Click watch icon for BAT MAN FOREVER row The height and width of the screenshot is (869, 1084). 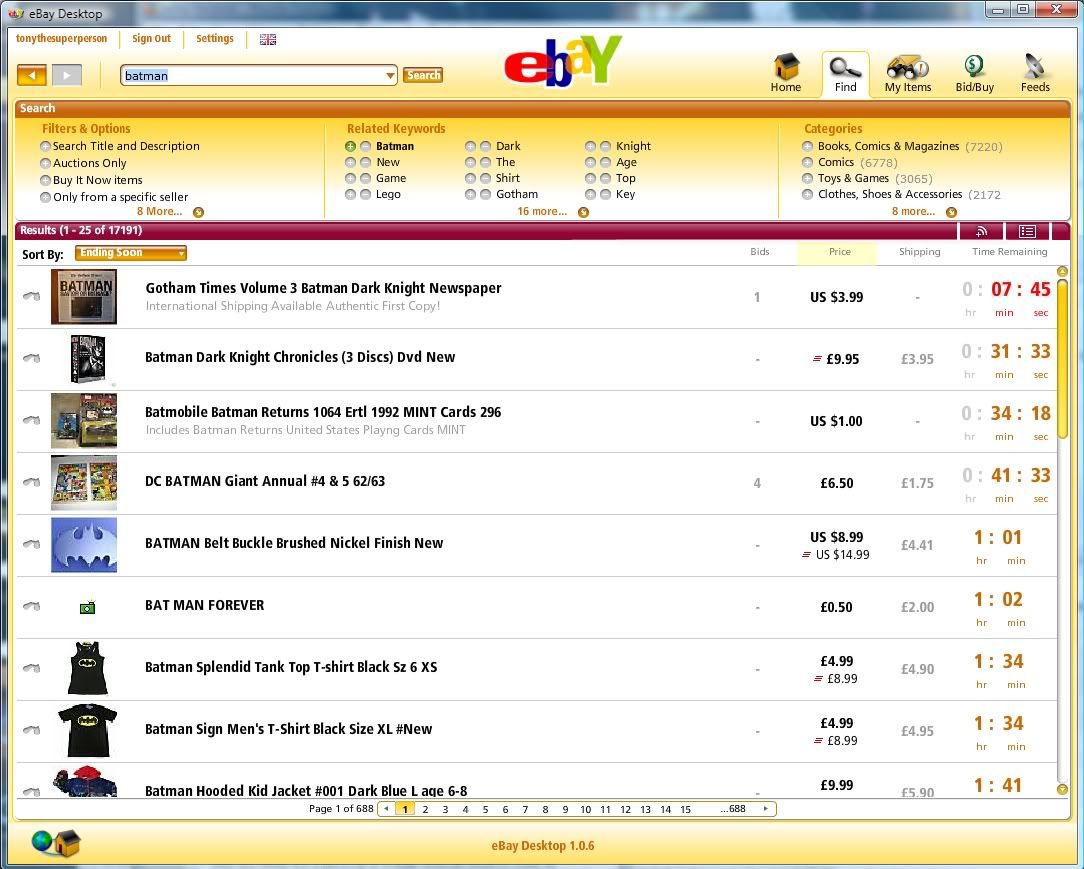click(31, 606)
